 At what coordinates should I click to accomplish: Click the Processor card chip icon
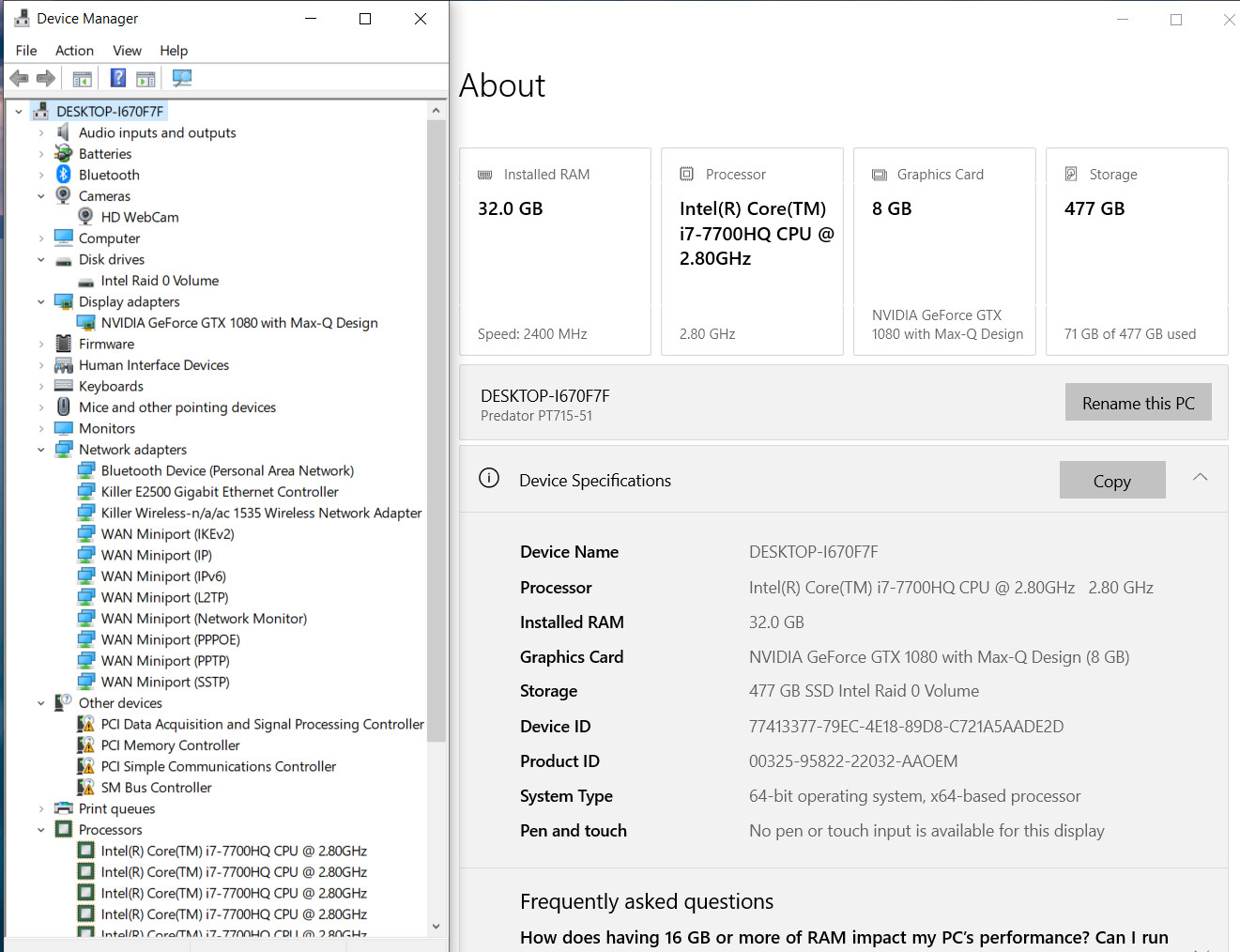[x=687, y=174]
